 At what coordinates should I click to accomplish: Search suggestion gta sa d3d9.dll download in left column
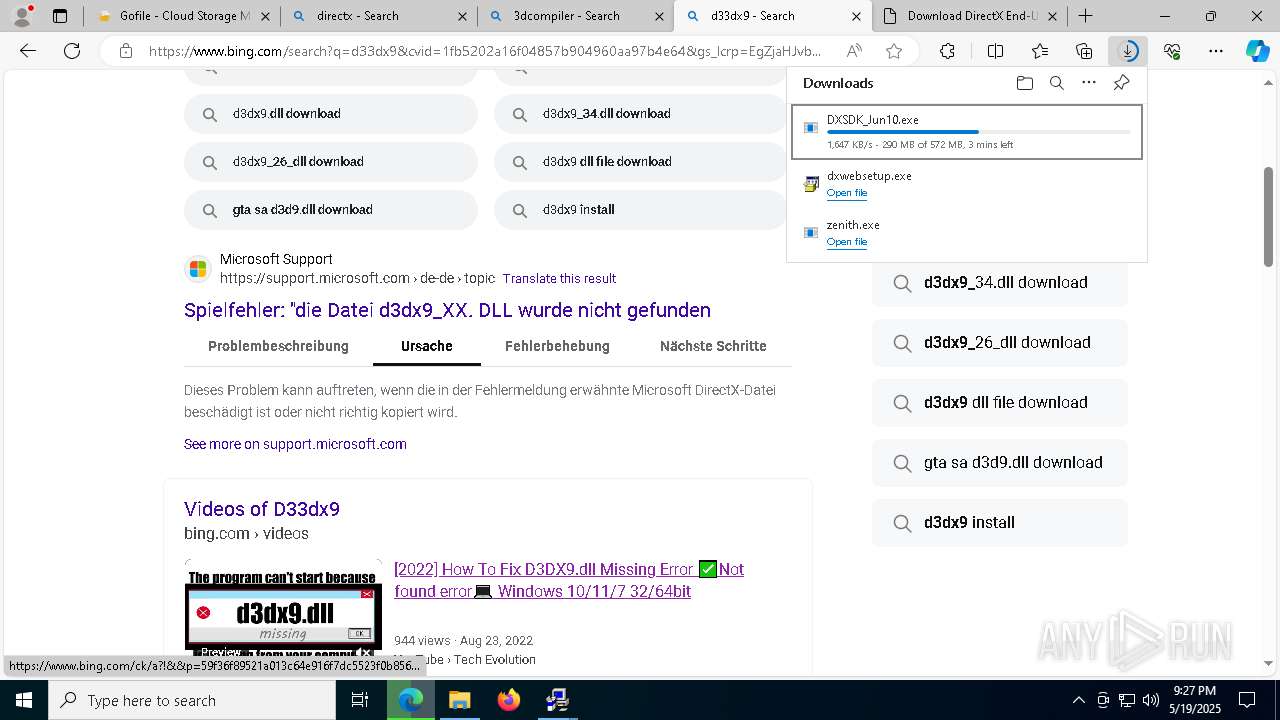[x=330, y=210]
